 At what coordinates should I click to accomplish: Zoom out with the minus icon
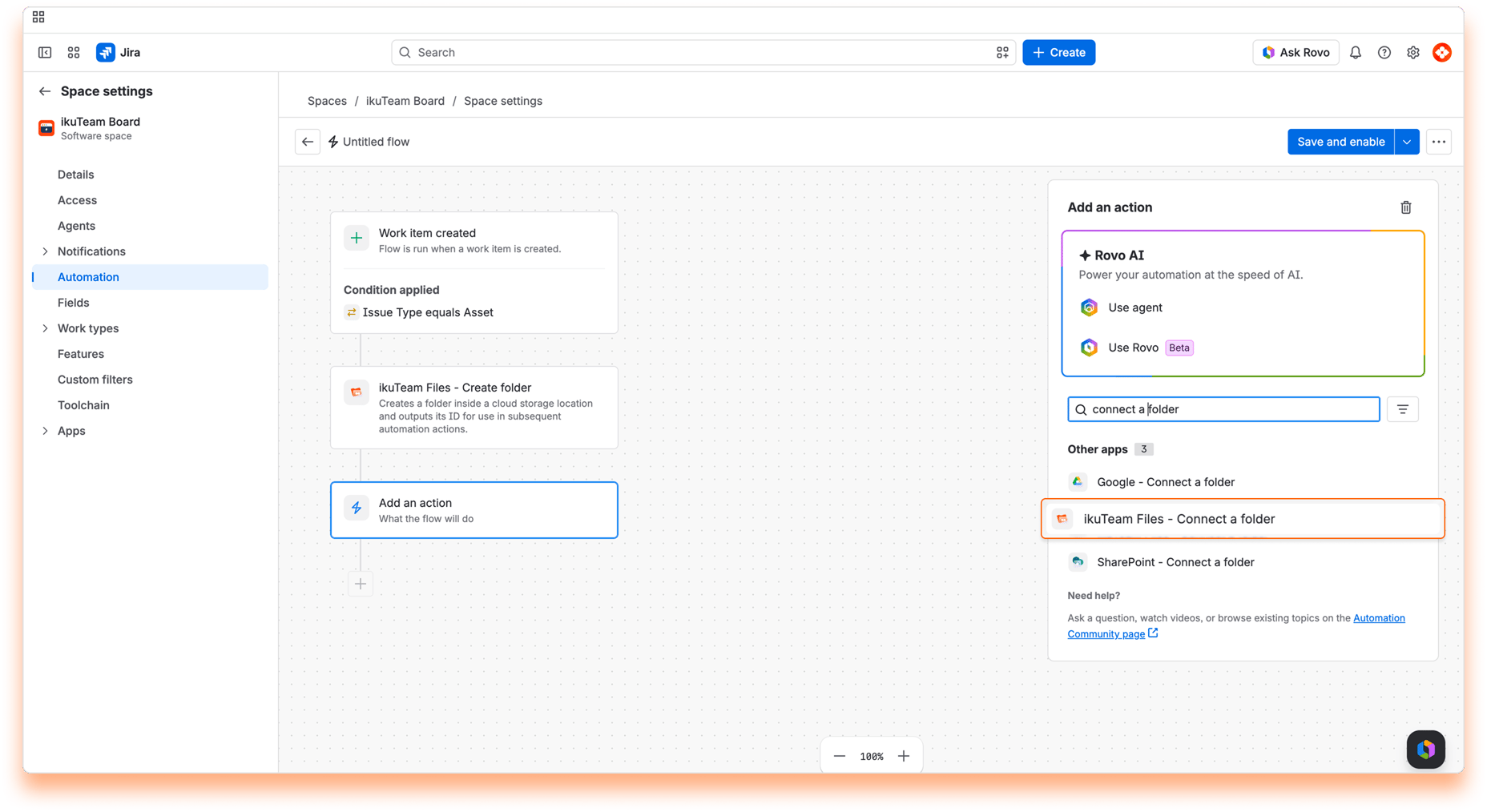[x=839, y=756]
